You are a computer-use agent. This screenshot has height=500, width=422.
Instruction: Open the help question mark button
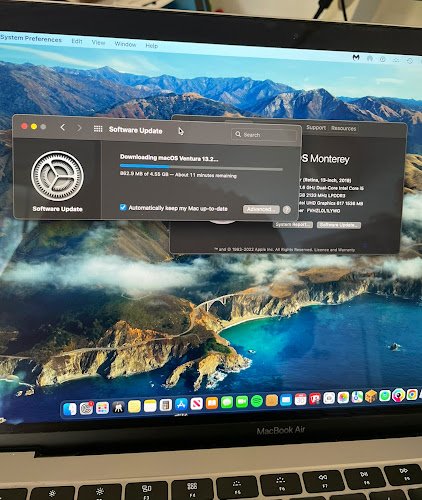286,210
